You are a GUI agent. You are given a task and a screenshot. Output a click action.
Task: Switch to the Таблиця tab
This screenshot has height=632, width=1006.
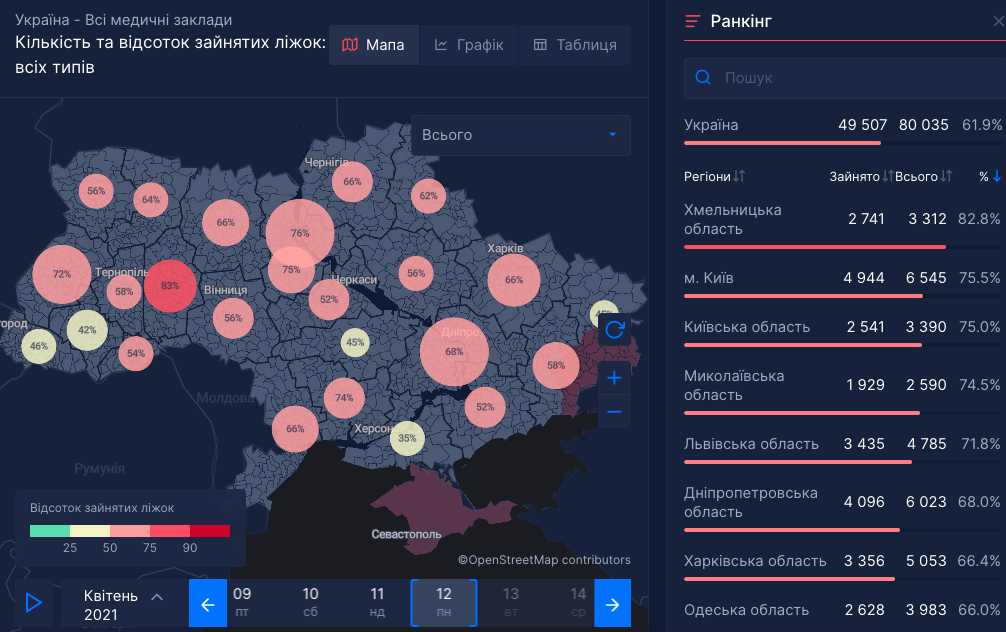point(575,45)
